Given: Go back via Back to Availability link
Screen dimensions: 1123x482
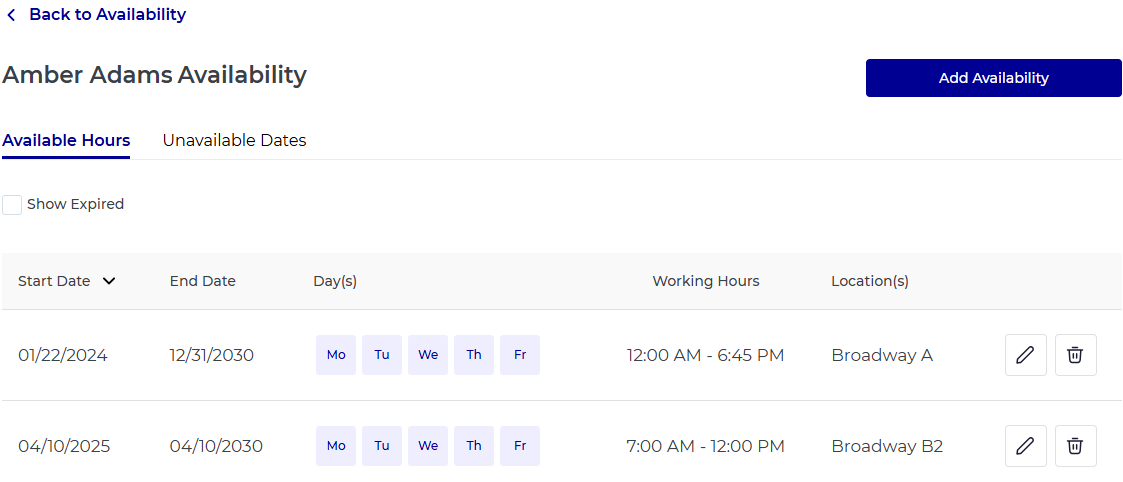Looking at the screenshot, I should (107, 14).
